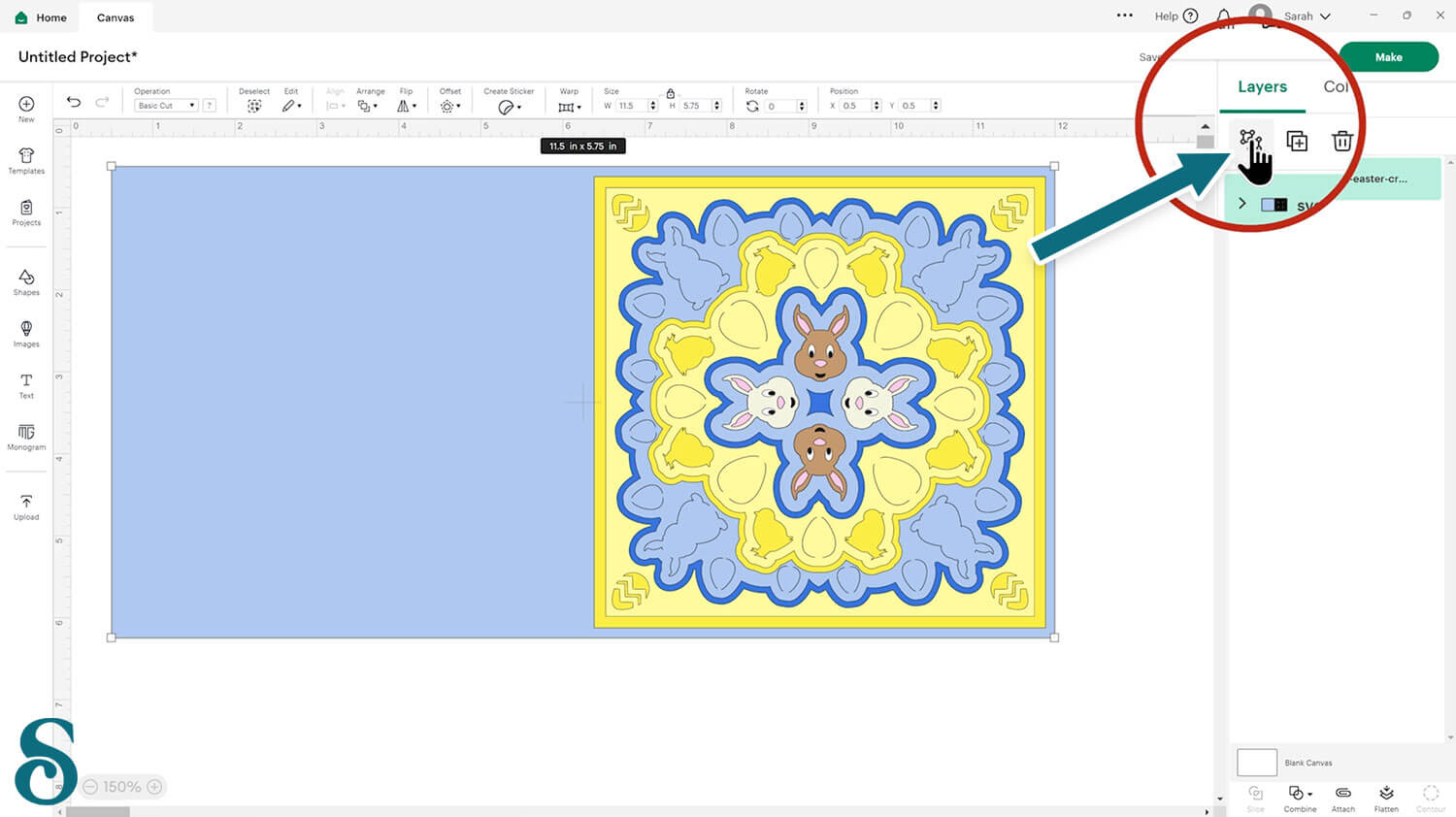Open the Edit dropdown
Screen dimensions: 1456x817
[x=291, y=106]
